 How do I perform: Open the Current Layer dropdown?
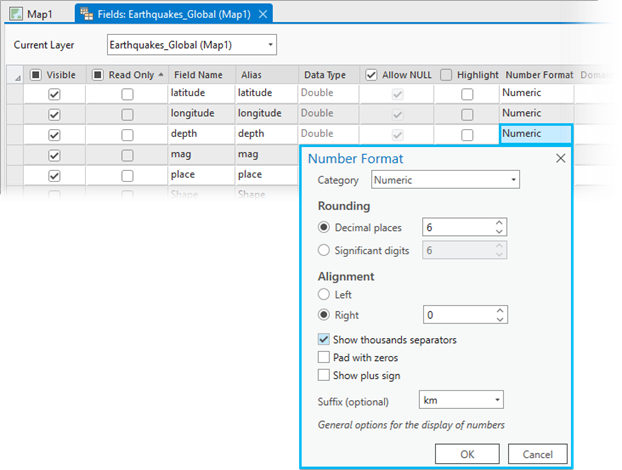(x=191, y=46)
